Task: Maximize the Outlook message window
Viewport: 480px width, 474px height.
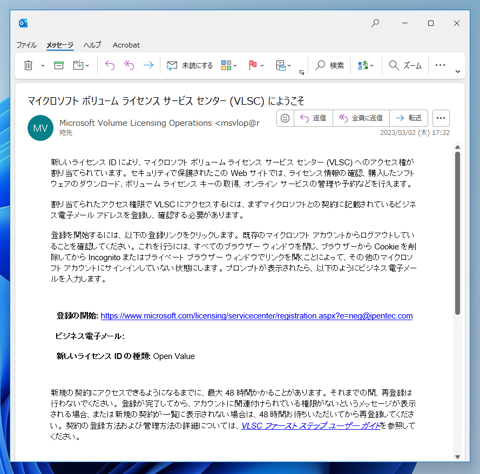Action: click(x=431, y=23)
